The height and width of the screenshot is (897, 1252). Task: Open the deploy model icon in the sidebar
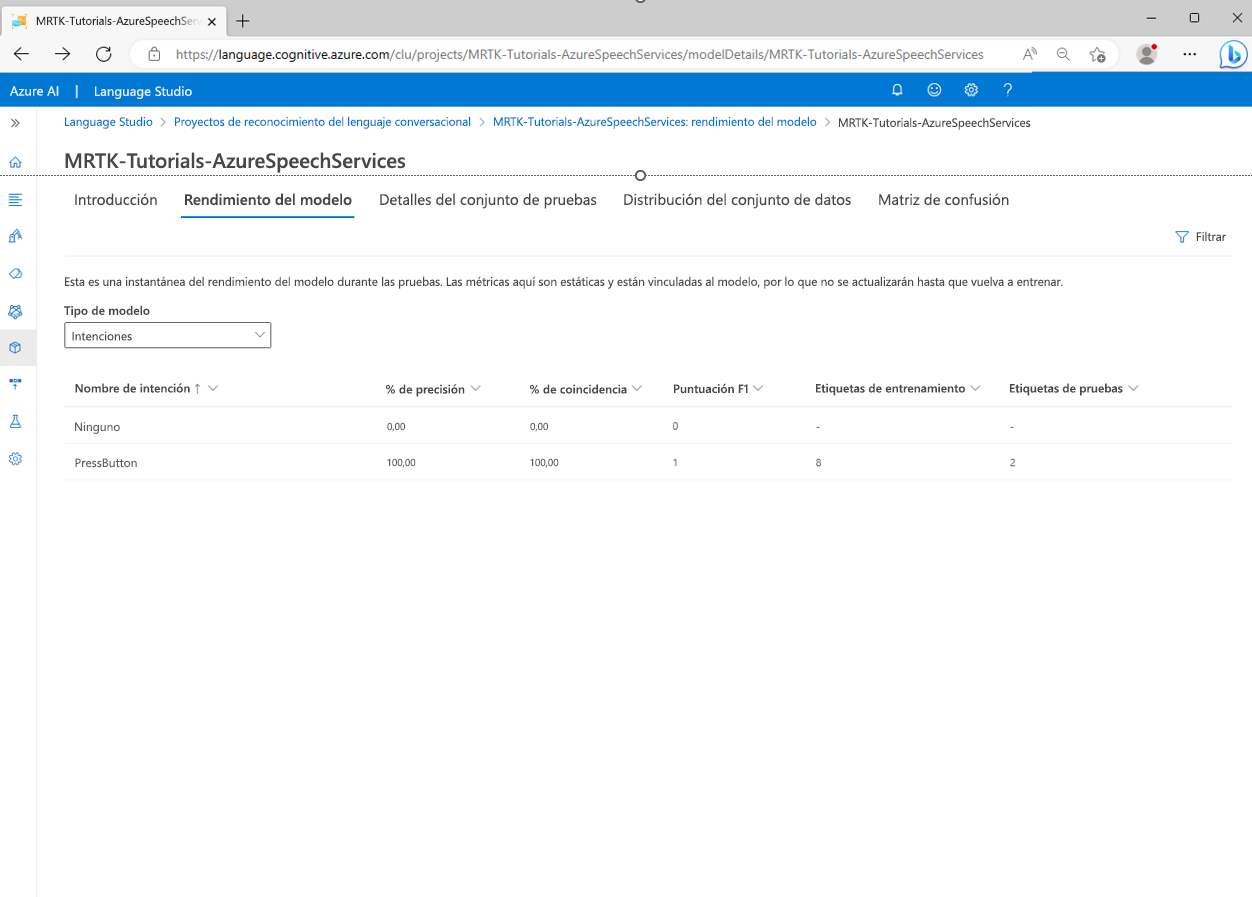(x=15, y=384)
